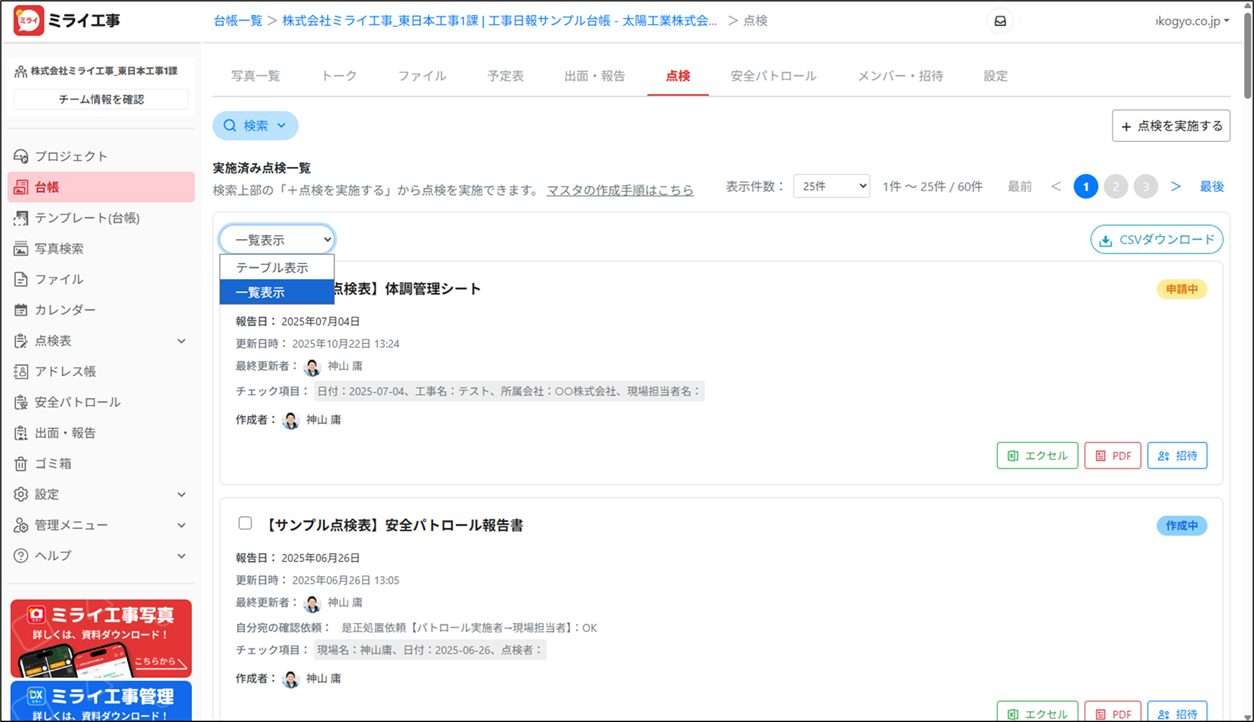The width and height of the screenshot is (1254, 722).
Task: Click the 点検を実施する button
Action: 1170,126
